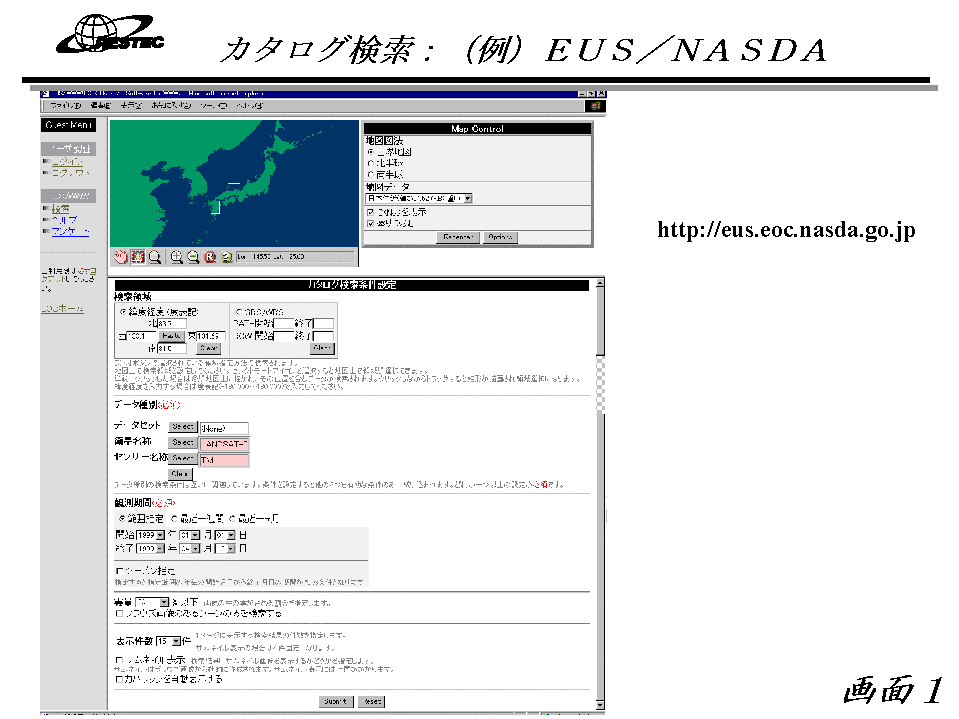Open the start (開始) year dropdown
959x719 pixels.
point(150,536)
